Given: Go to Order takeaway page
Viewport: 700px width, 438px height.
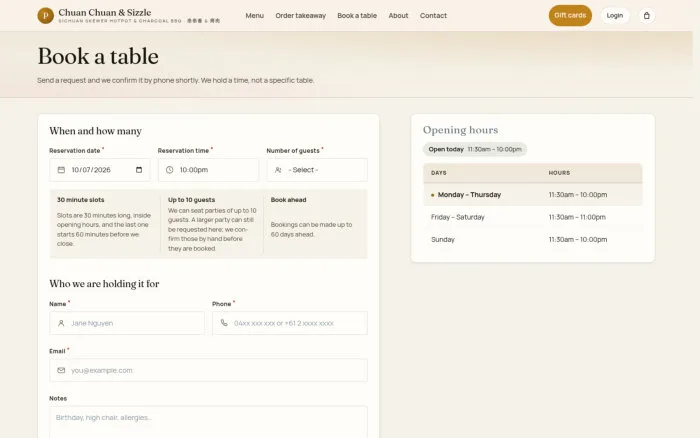Looking at the screenshot, I should (x=300, y=16).
